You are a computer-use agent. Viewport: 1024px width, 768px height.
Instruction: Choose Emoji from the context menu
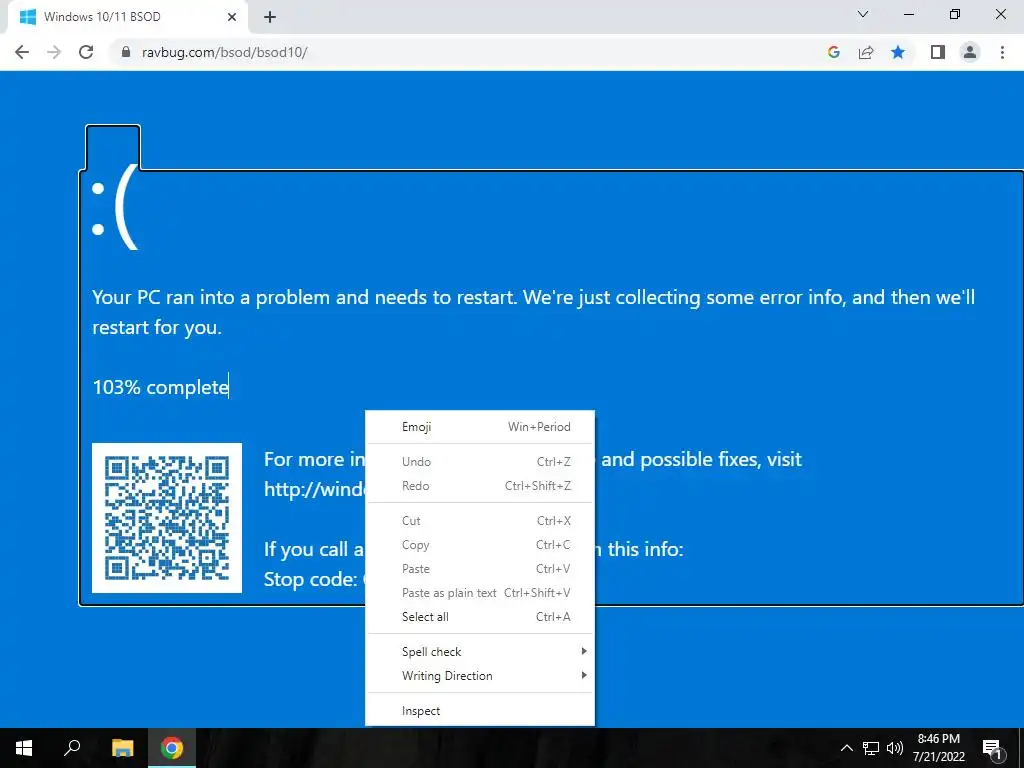[480, 427]
